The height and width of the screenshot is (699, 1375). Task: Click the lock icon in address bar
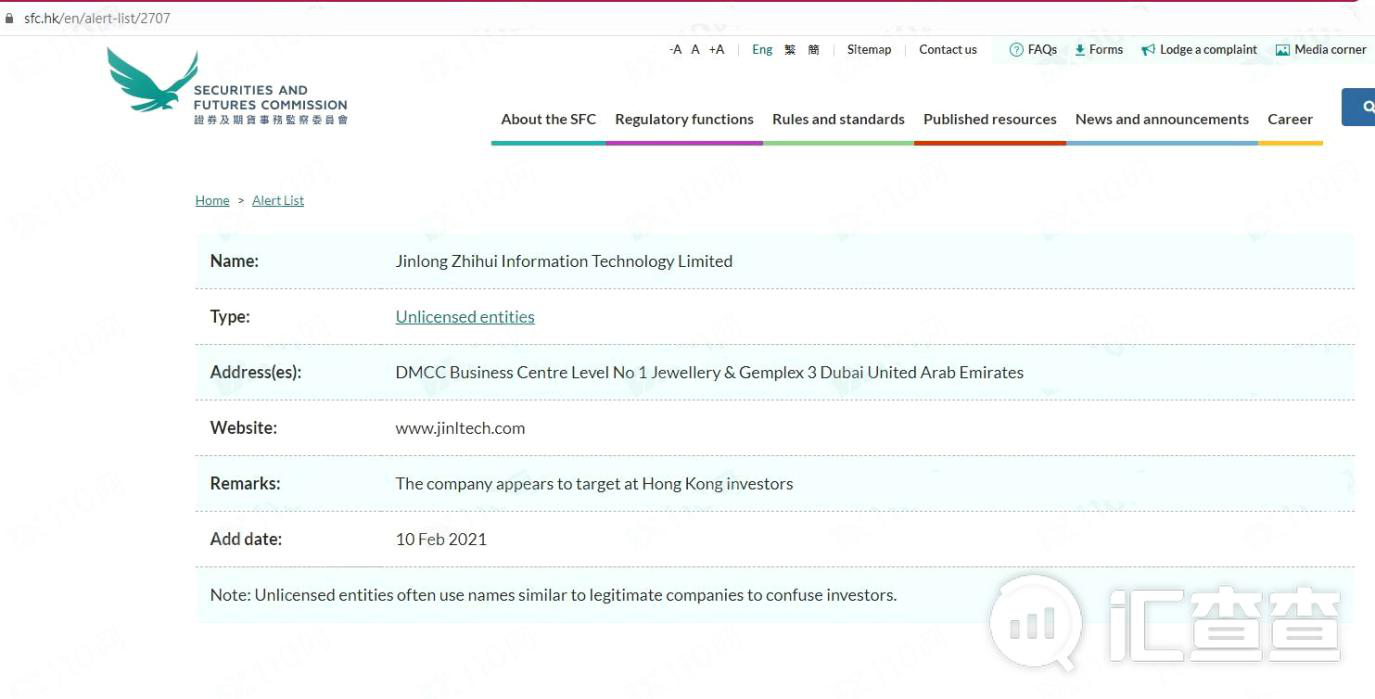(10, 18)
